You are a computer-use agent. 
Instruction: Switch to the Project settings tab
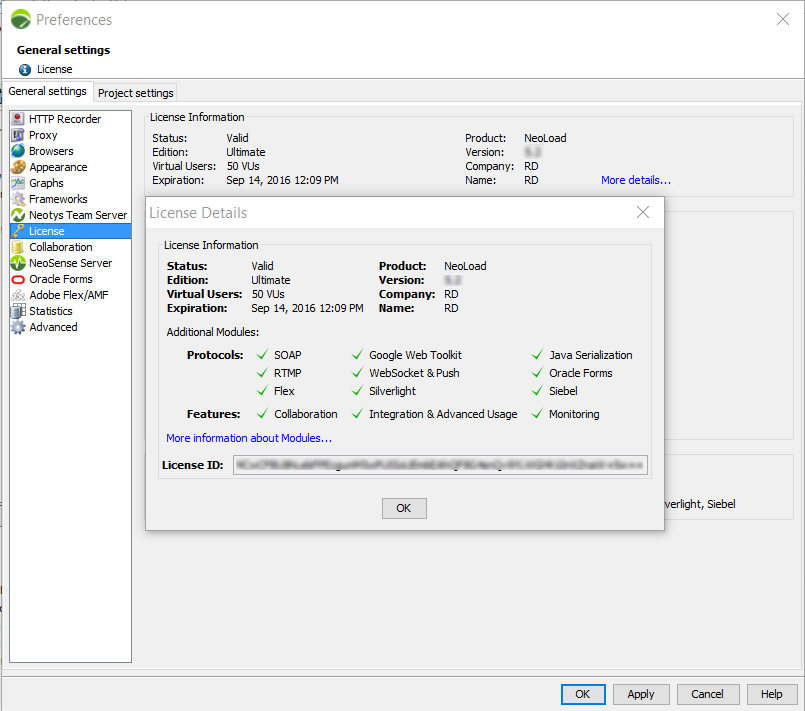(x=135, y=93)
